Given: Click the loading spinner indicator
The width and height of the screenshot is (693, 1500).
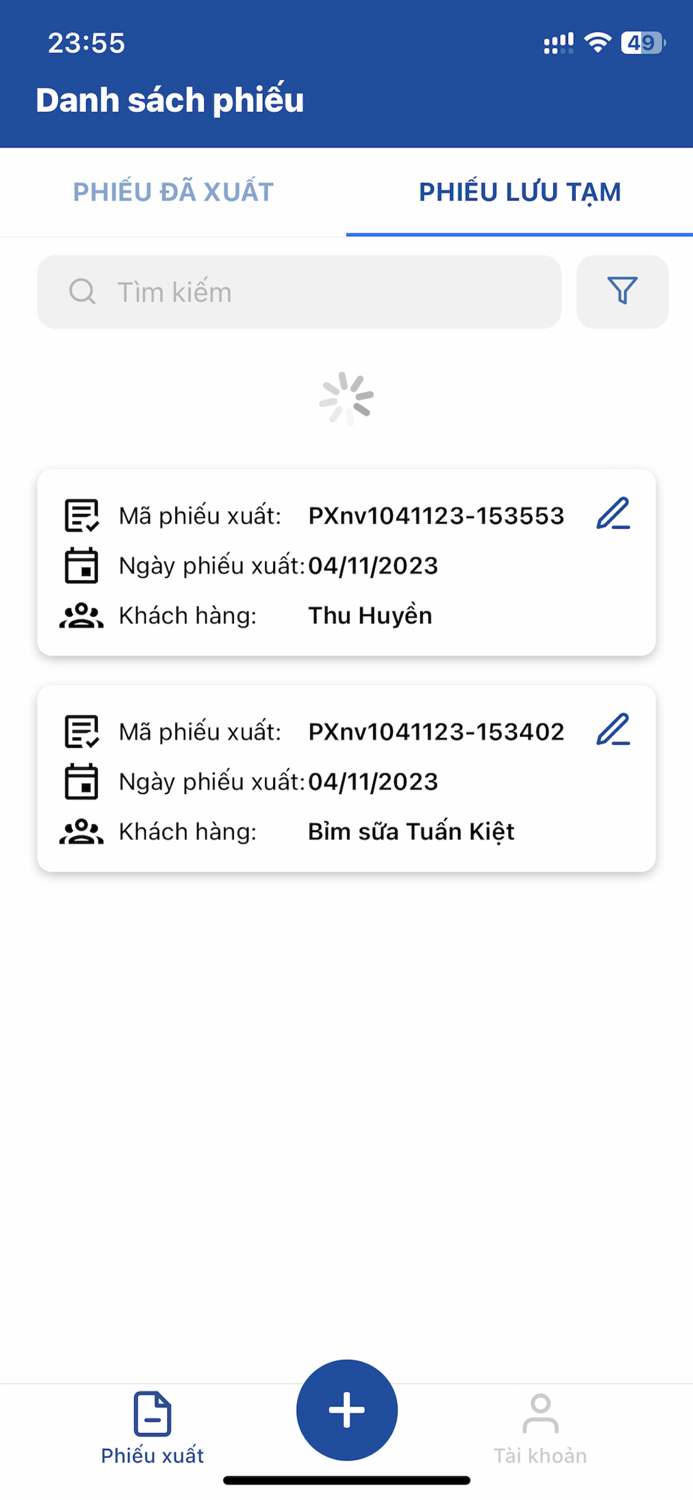Looking at the screenshot, I should pyautogui.click(x=346, y=397).
